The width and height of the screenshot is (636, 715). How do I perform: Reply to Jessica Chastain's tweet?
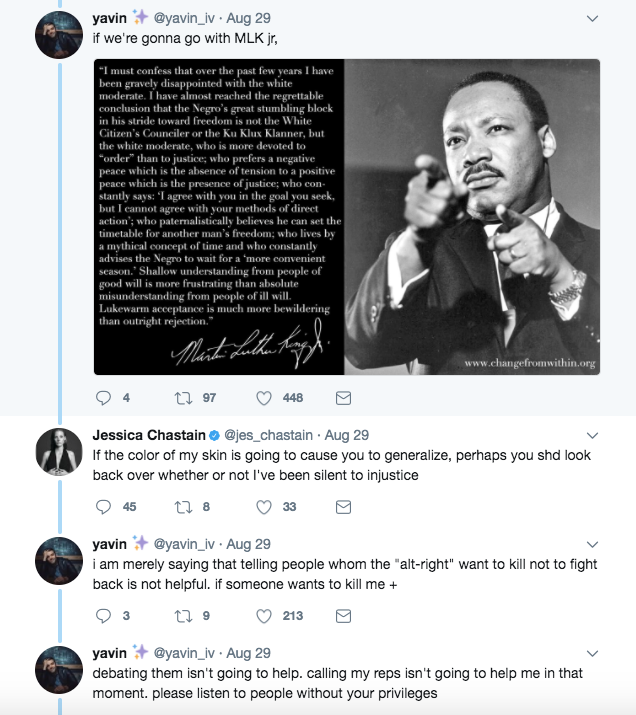click(x=103, y=507)
